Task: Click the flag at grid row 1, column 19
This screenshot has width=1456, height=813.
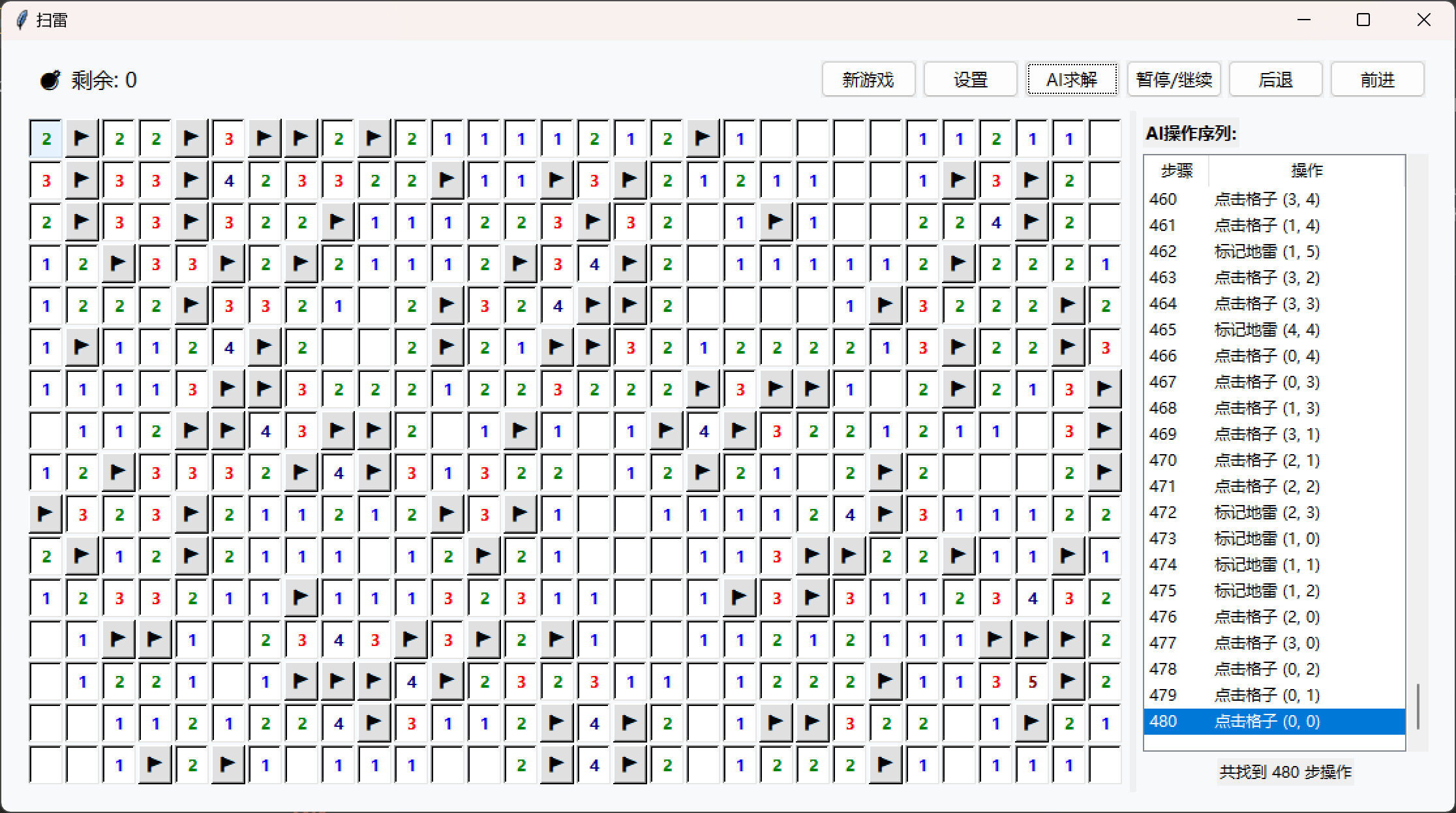Action: click(x=703, y=138)
